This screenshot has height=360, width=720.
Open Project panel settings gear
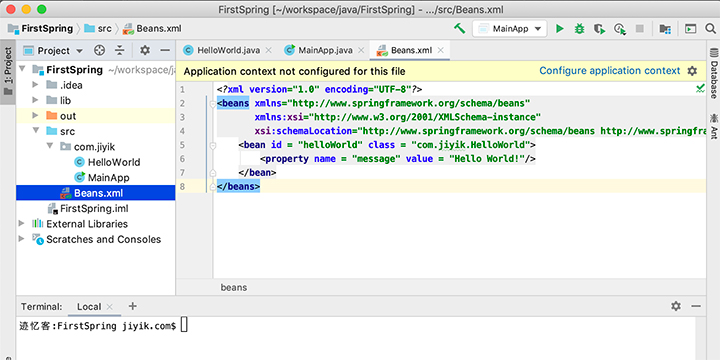pyautogui.click(x=145, y=51)
